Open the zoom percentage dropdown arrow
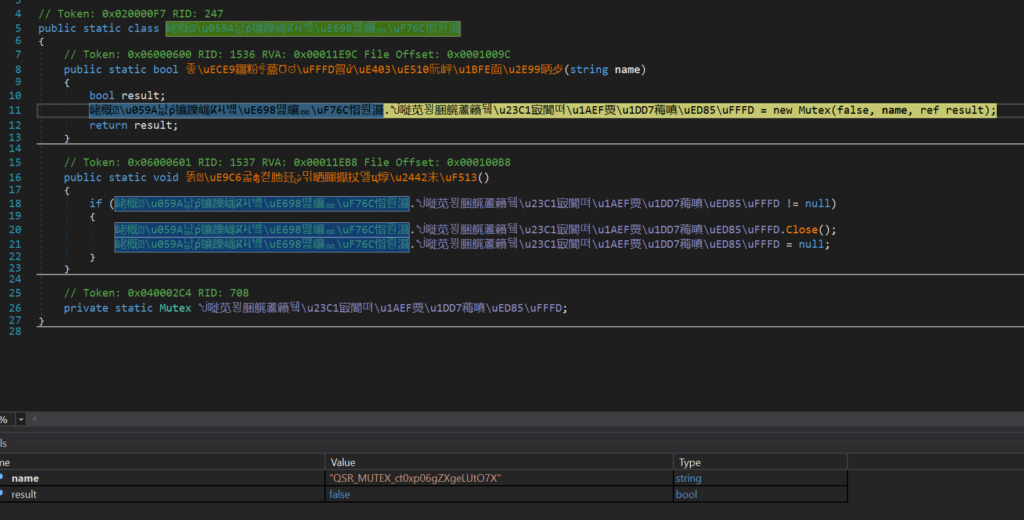Screen dimensions: 1024x520 (21, 419)
